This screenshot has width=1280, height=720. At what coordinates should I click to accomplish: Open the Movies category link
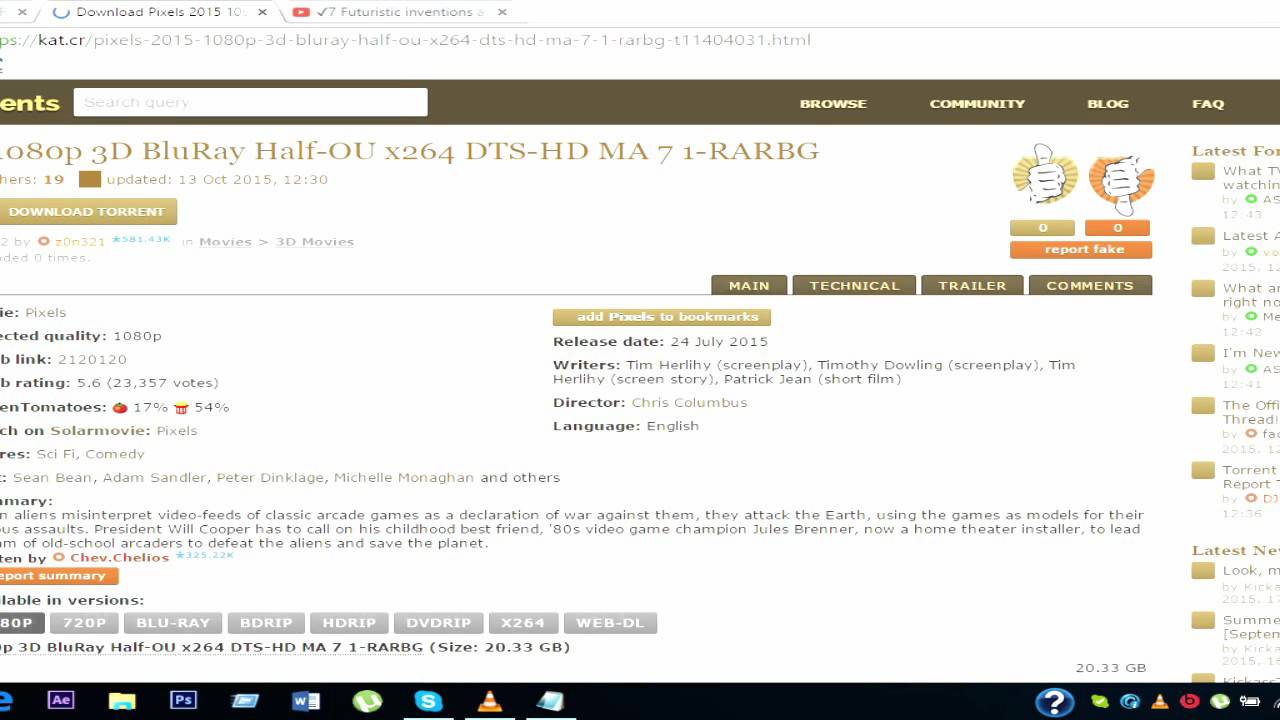click(x=225, y=242)
